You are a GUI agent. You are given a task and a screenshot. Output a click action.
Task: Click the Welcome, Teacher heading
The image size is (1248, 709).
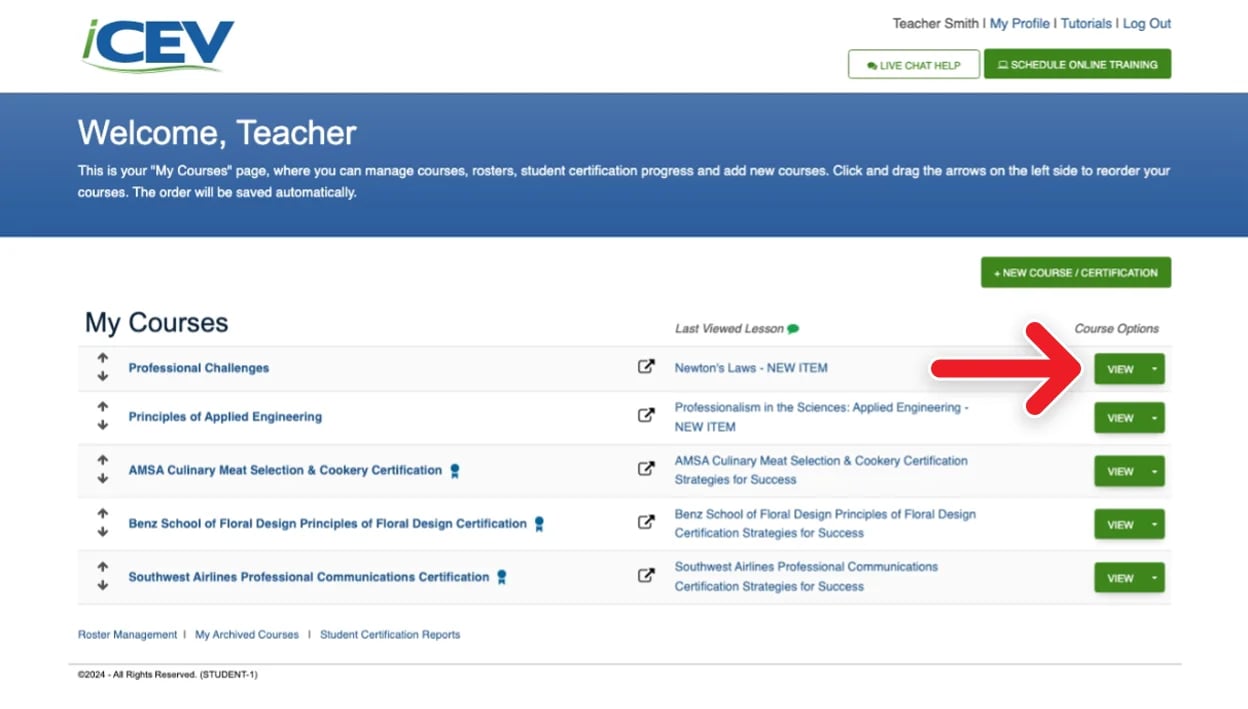point(217,133)
